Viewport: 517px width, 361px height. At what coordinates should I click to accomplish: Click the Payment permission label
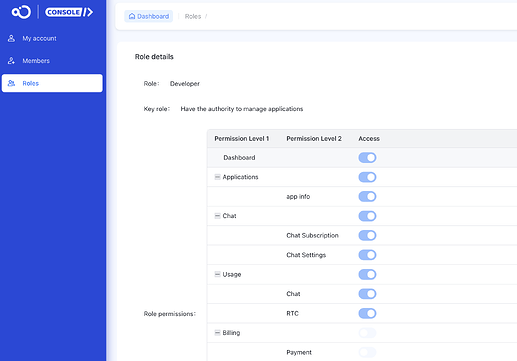pyautogui.click(x=299, y=352)
